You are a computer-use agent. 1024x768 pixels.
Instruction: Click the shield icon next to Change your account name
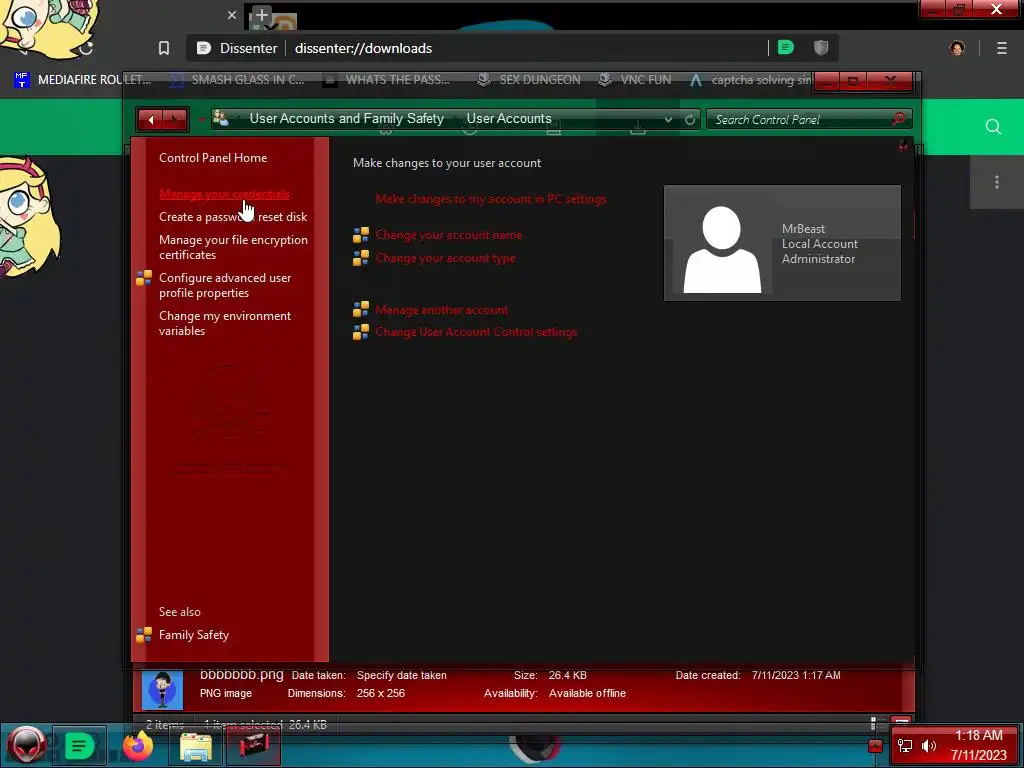[x=360, y=235]
